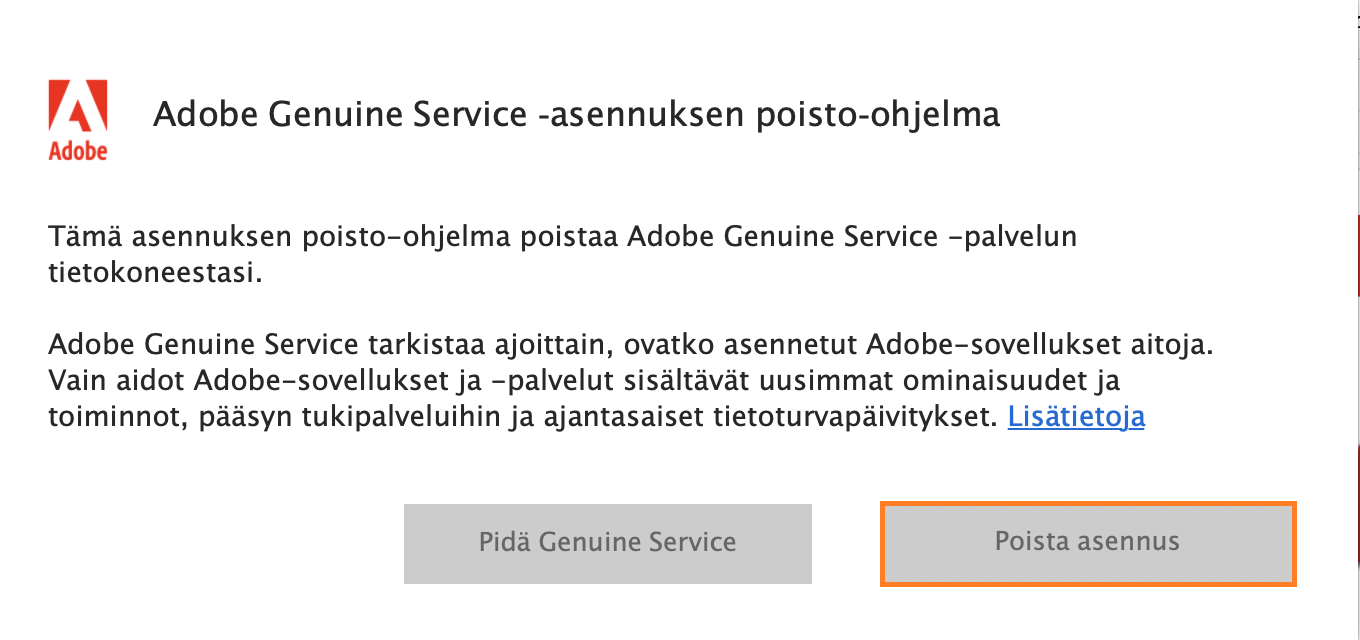This screenshot has width=1360, height=640.
Task: Click the scrollbar on the right edge
Action: 1355,250
